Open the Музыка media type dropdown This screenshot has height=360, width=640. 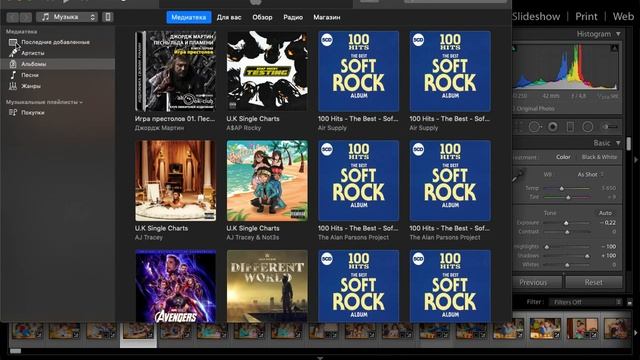67,17
